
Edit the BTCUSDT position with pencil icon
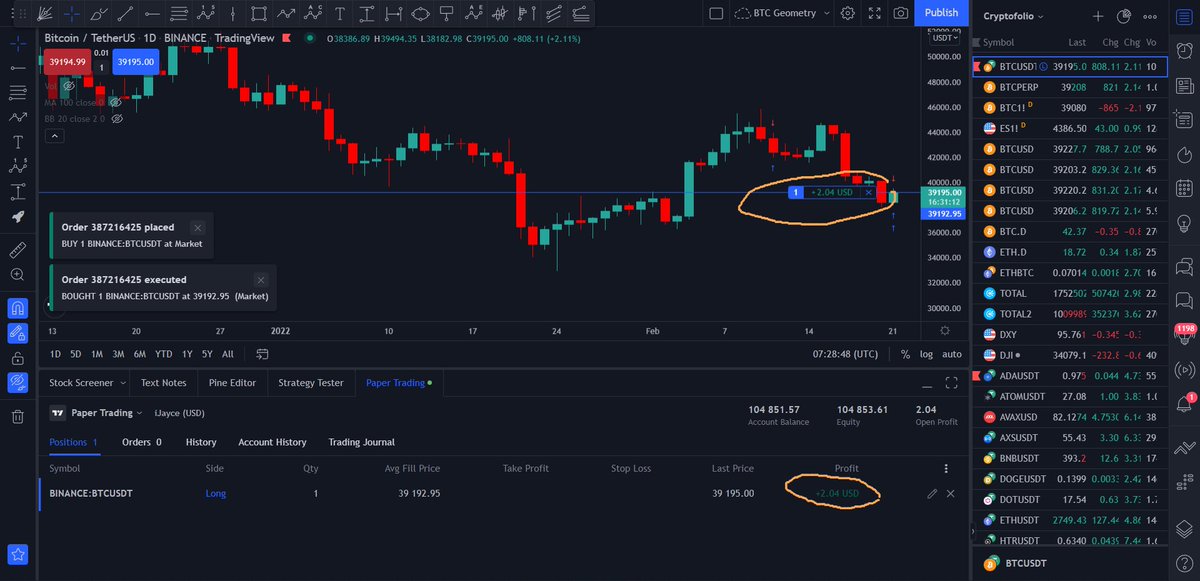[x=932, y=494]
